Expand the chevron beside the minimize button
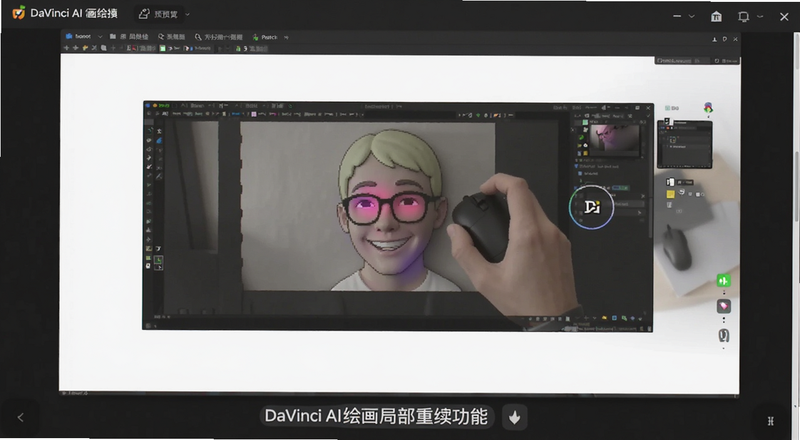 [691, 16]
